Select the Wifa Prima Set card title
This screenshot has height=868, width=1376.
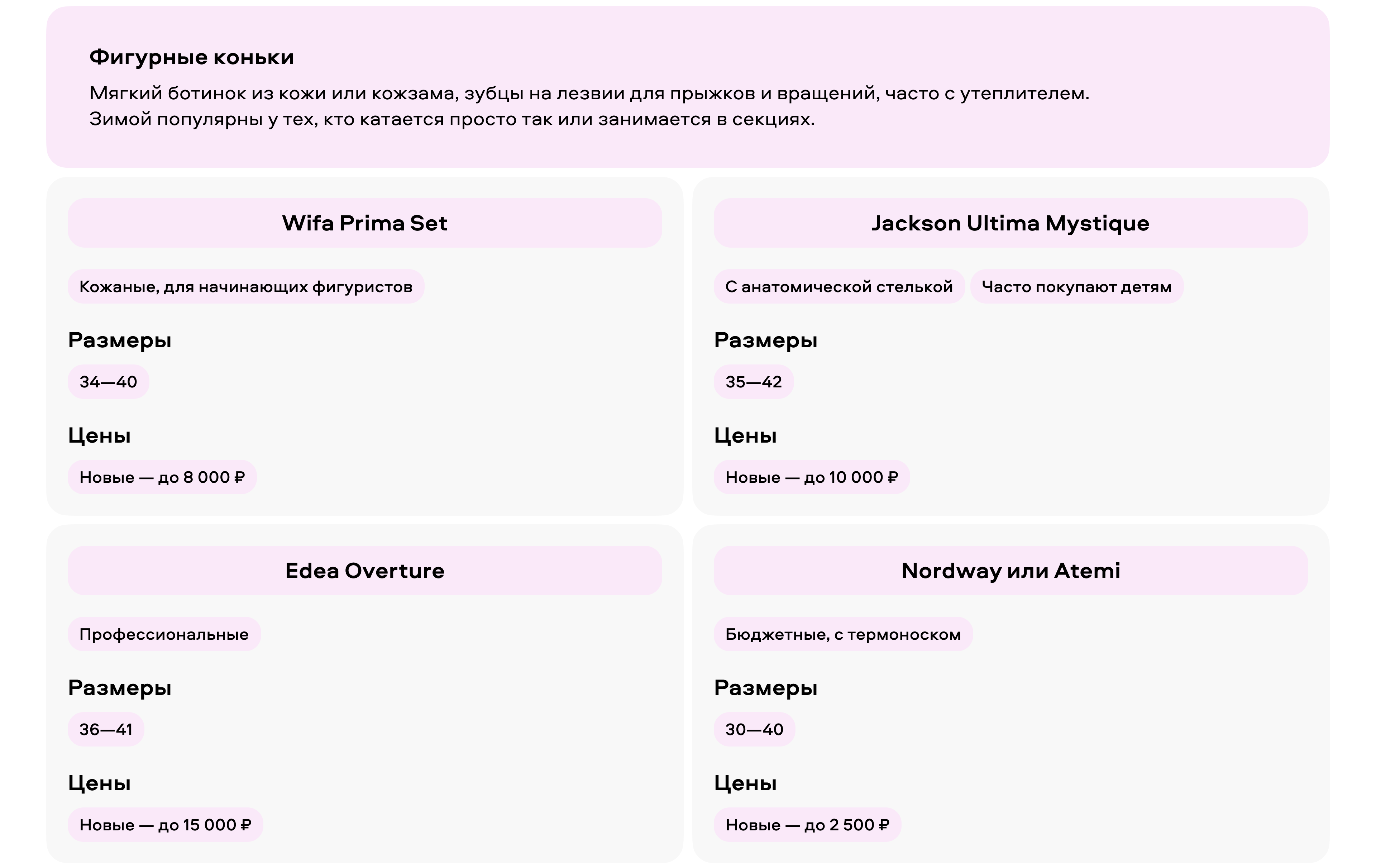tap(364, 223)
